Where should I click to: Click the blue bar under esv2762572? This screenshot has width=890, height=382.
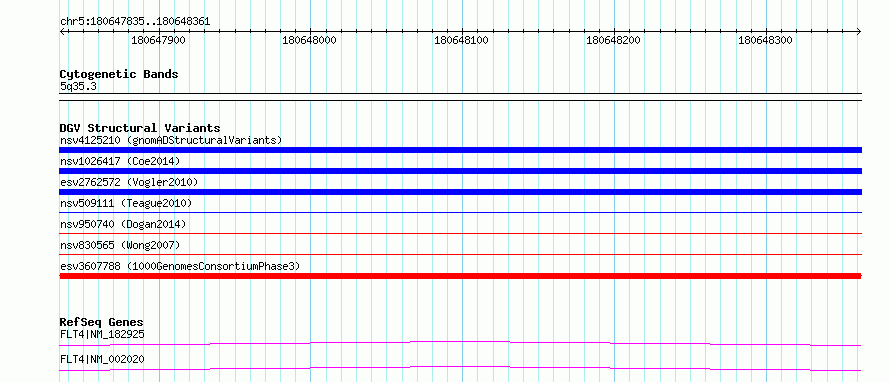pos(460,192)
